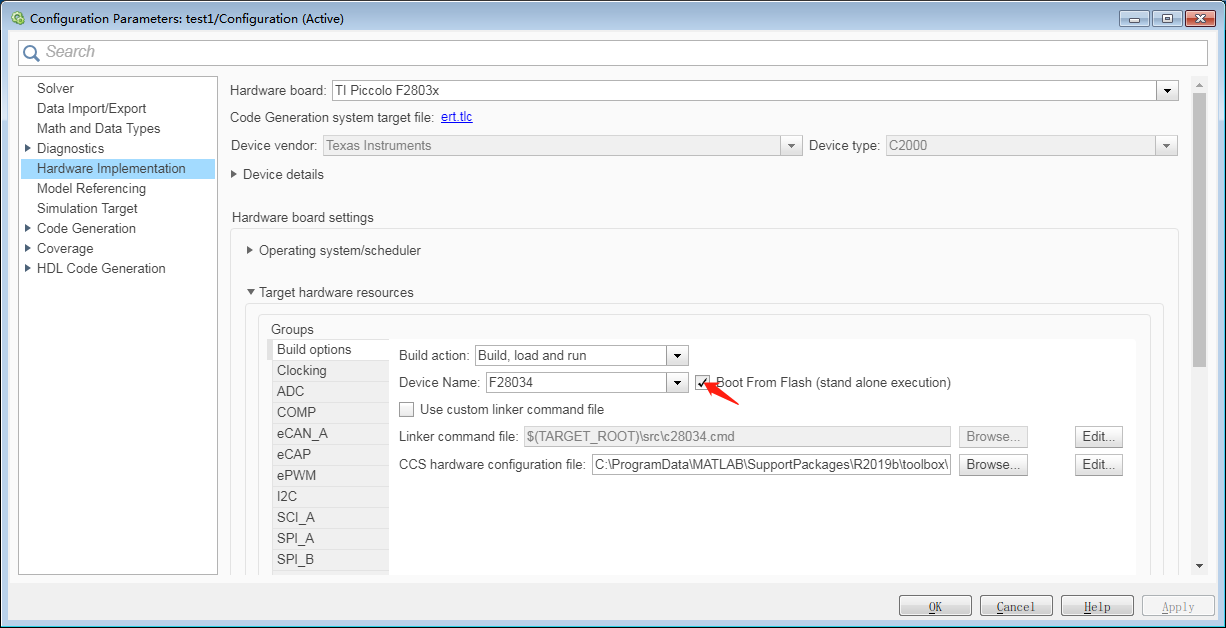1226x628 pixels.
Task: Enable Use custom linker command file
Action: point(406,409)
